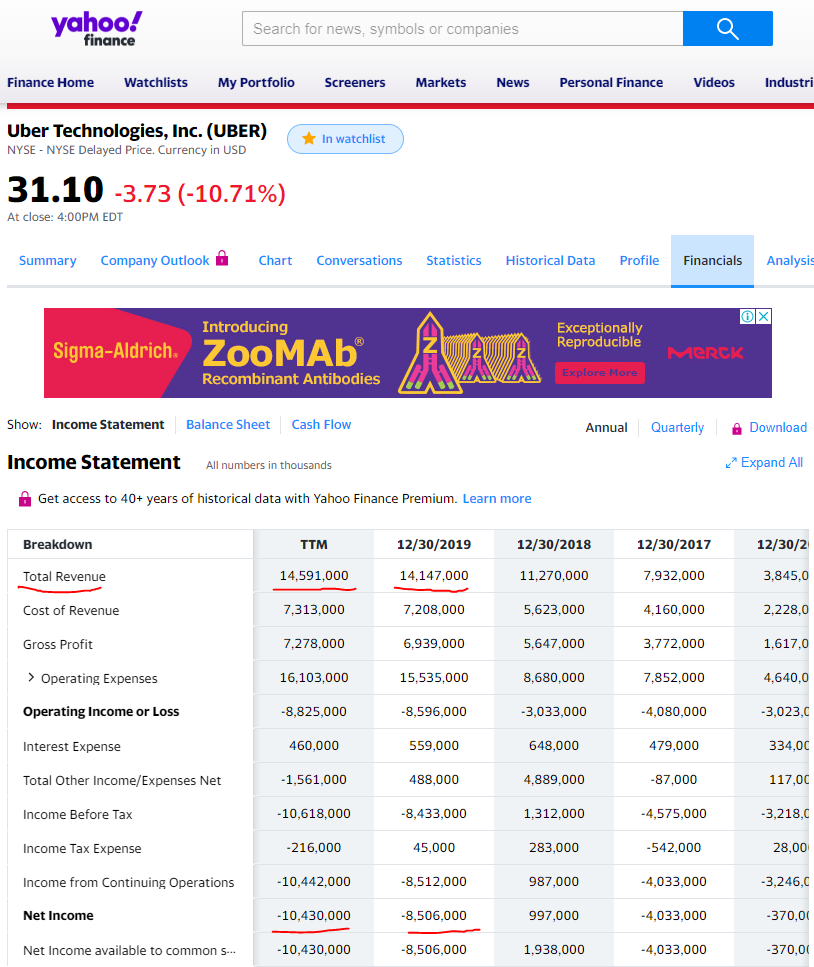Click the ad info icon
Screen dimensions: 814x967
[747, 316]
